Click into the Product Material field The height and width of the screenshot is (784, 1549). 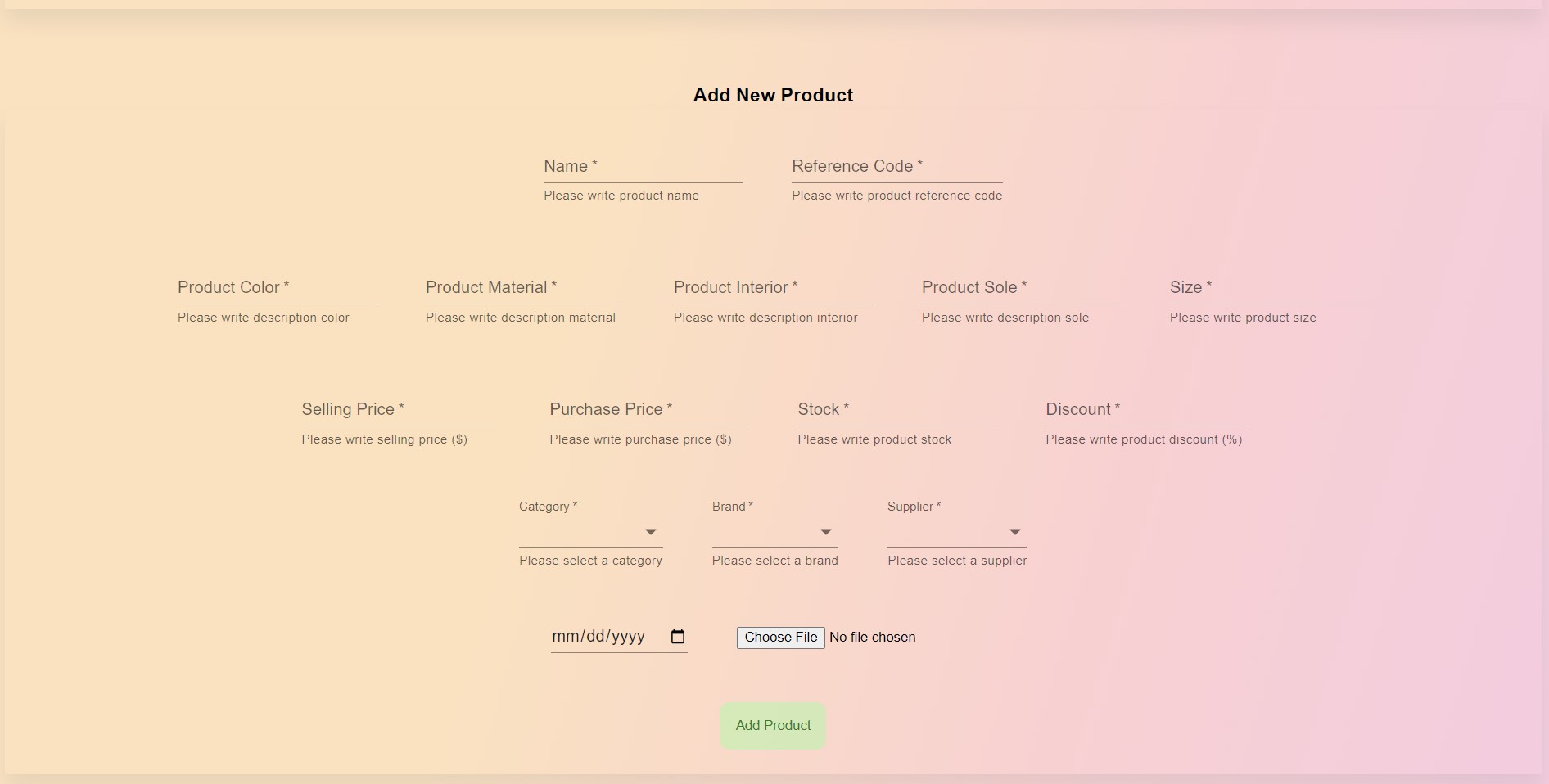pos(525,291)
